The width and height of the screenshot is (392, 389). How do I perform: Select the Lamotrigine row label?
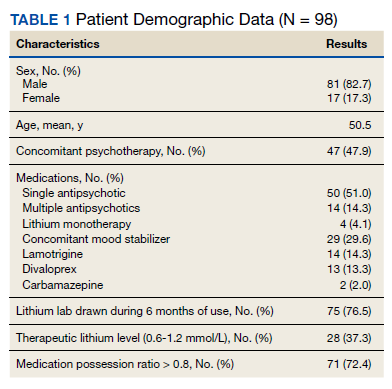52,254
